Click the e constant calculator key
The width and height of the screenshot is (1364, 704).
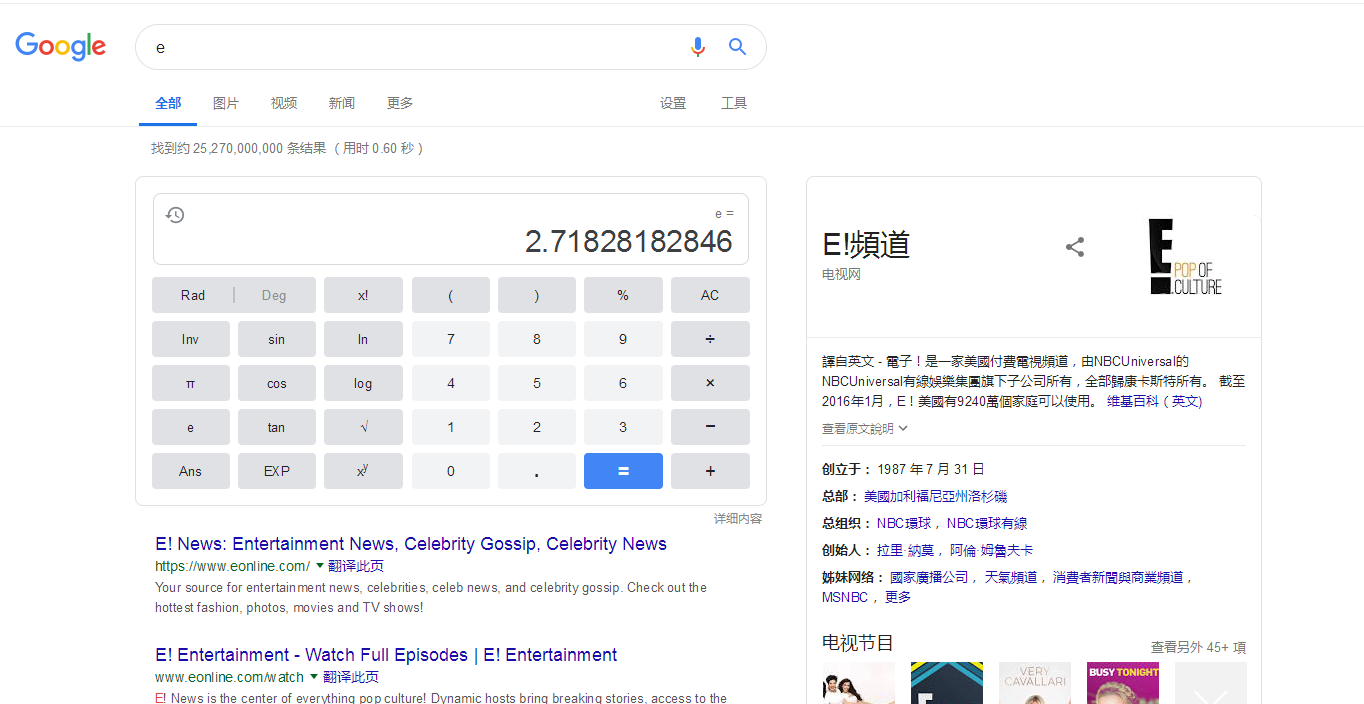191,427
